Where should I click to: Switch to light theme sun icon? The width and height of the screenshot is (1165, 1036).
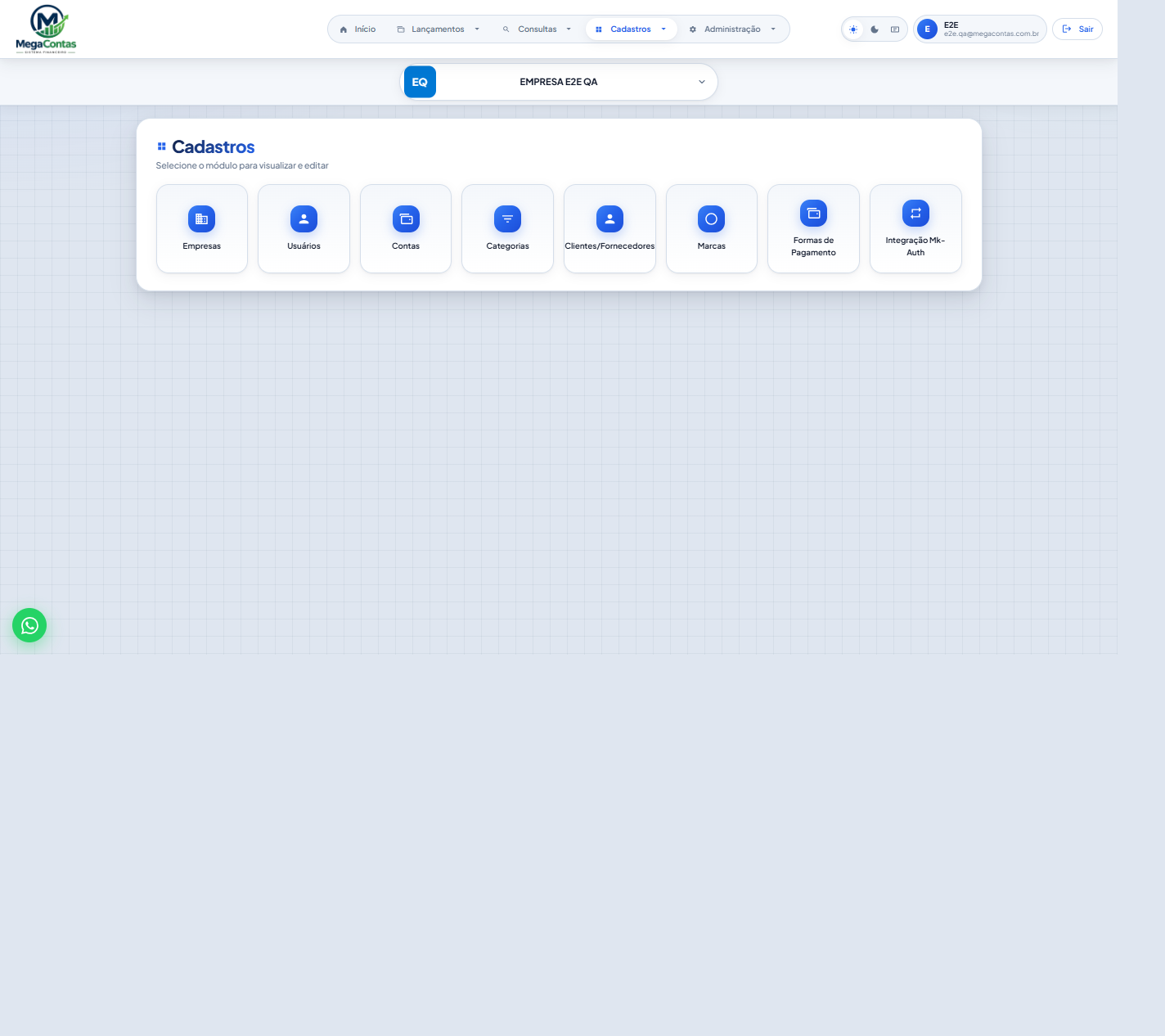pos(853,29)
